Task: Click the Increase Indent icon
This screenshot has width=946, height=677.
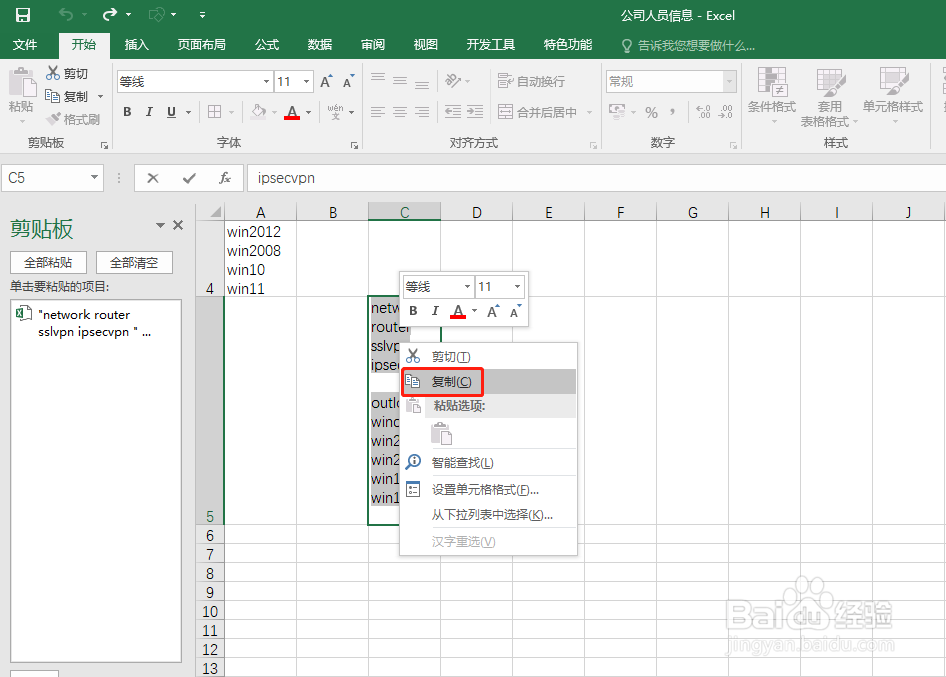Action: click(475, 112)
